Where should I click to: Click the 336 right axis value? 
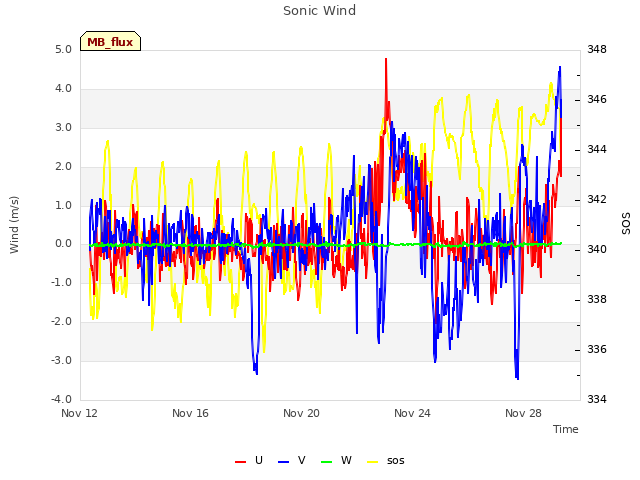tap(597, 349)
